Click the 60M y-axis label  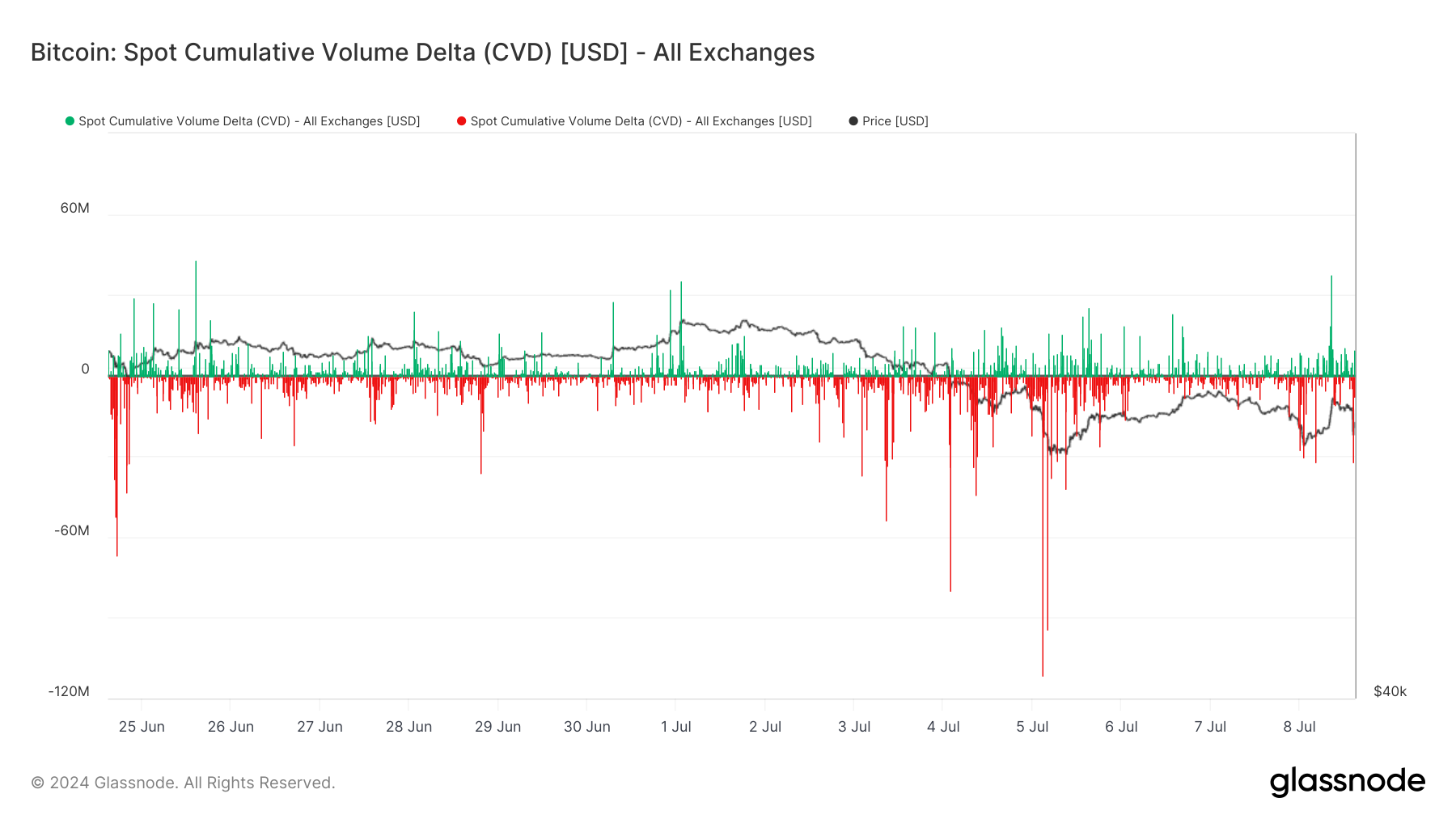click(x=74, y=209)
